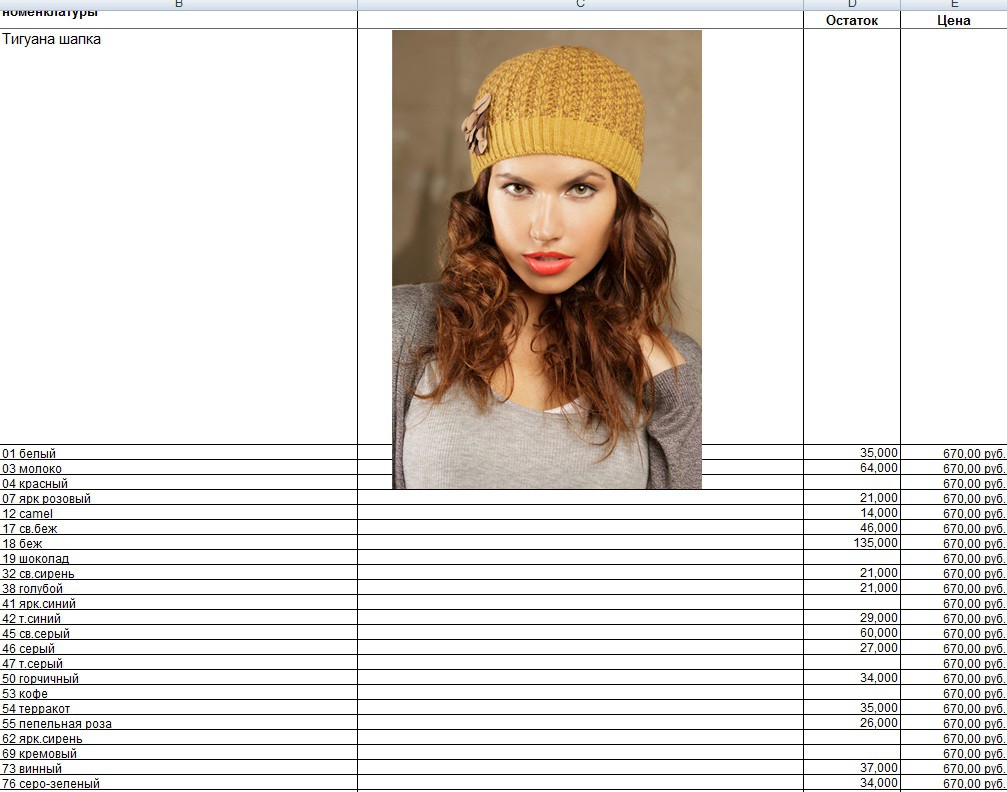Select the '55 пепельная роза' cell
Viewport: 1007px width, 792px height.
click(179, 722)
